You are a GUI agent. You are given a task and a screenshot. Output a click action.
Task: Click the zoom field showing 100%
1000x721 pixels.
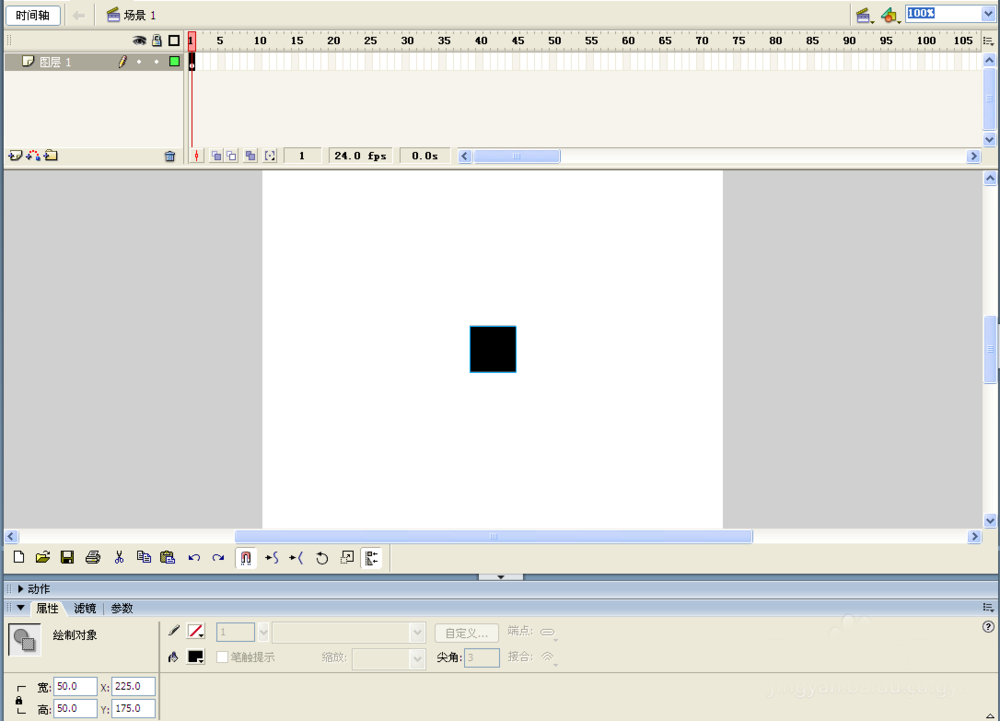pyautogui.click(x=944, y=14)
